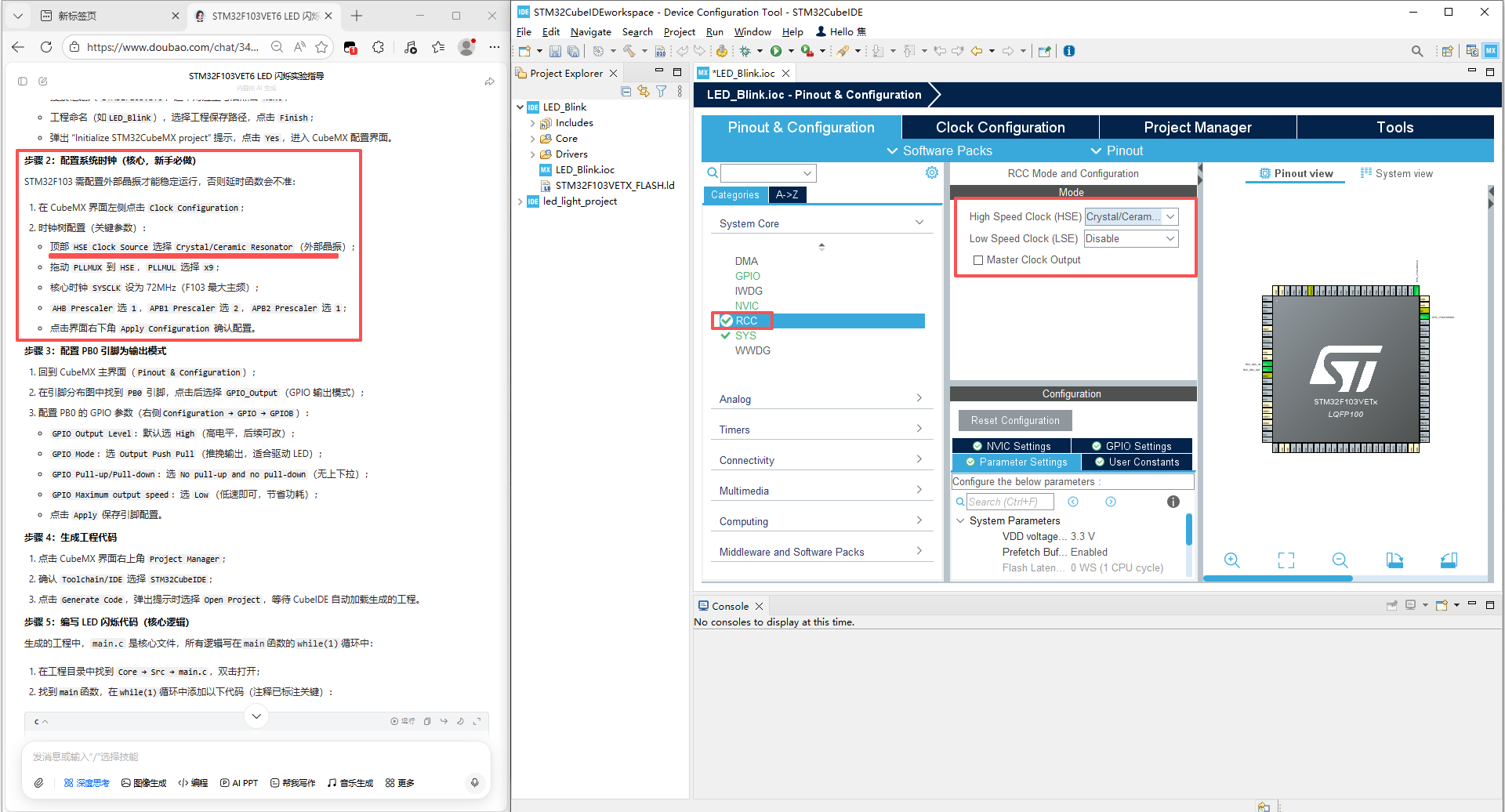Click the share arrow in Doubao chat header

[490, 82]
